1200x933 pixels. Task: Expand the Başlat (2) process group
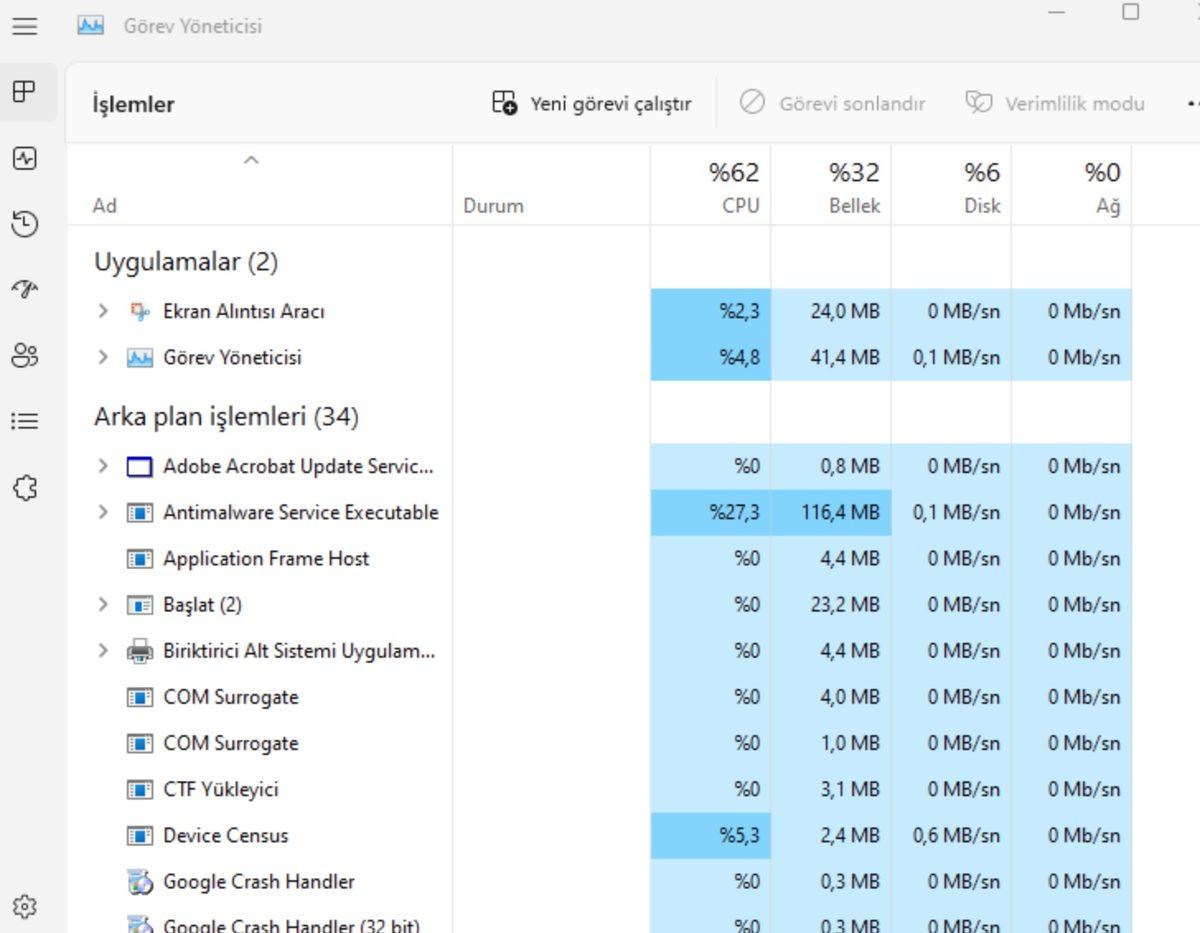[x=101, y=604]
